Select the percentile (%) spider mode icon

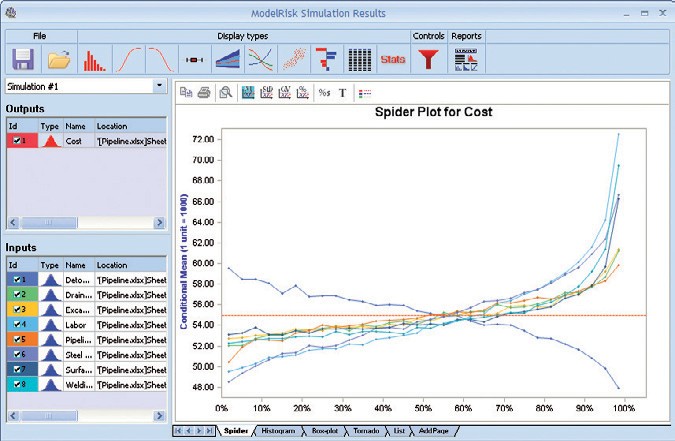303,92
